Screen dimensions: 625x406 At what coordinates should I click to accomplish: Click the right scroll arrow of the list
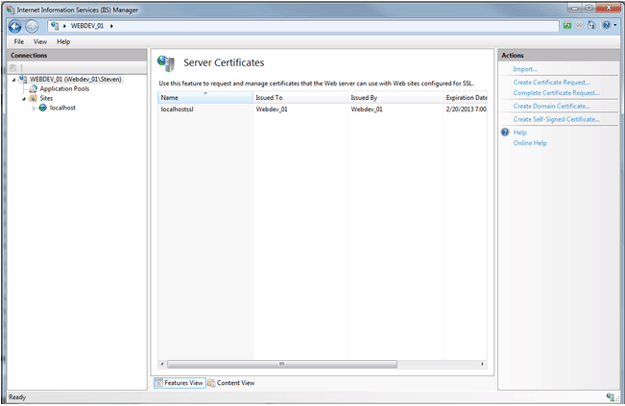[482, 364]
